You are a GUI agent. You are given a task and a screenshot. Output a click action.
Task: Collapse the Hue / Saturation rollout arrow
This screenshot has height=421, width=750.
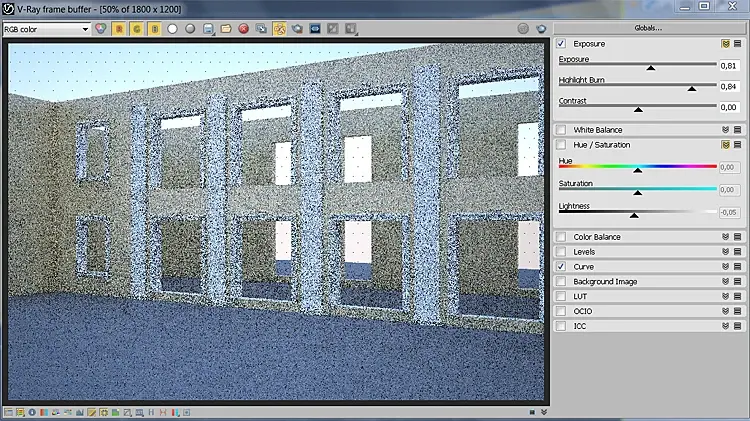(726, 144)
